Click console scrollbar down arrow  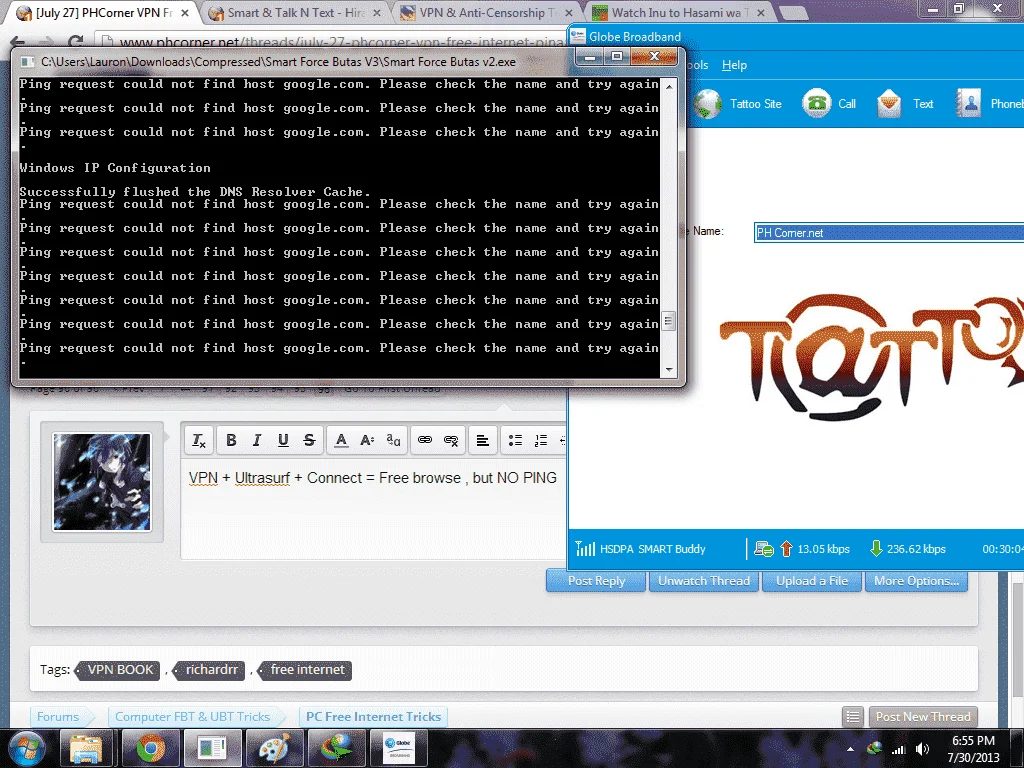(669, 370)
